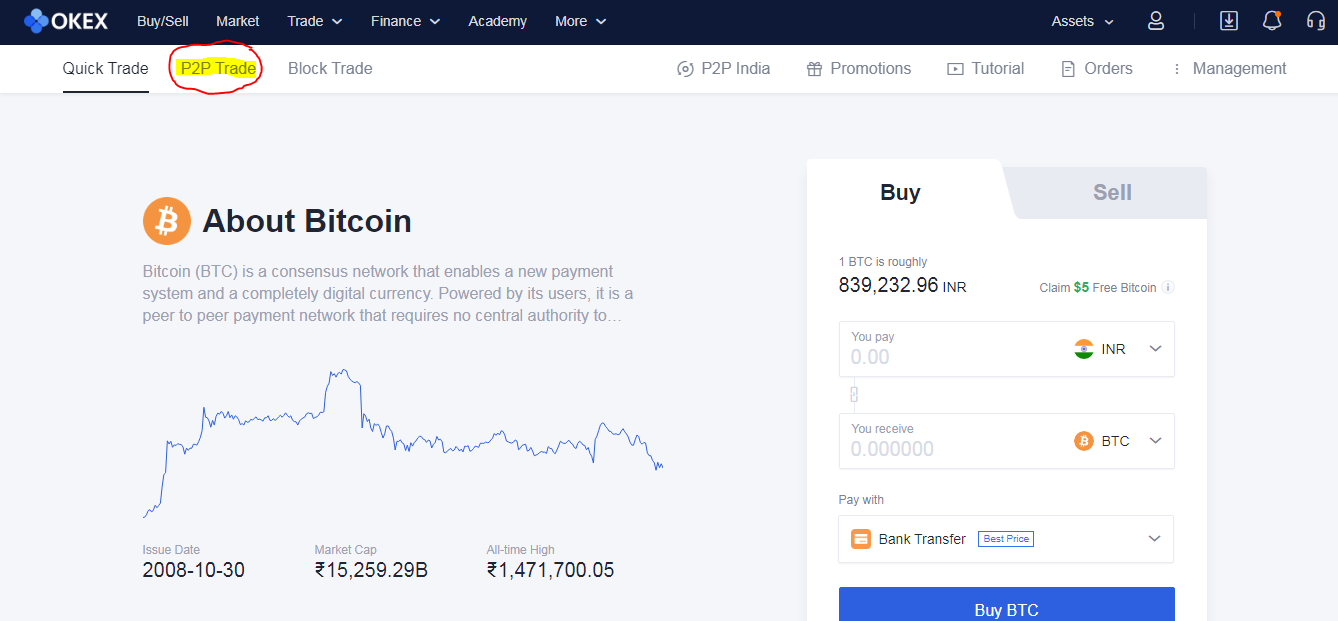Click the swap icon between pay and receive
1338x621 pixels.
coord(854,395)
